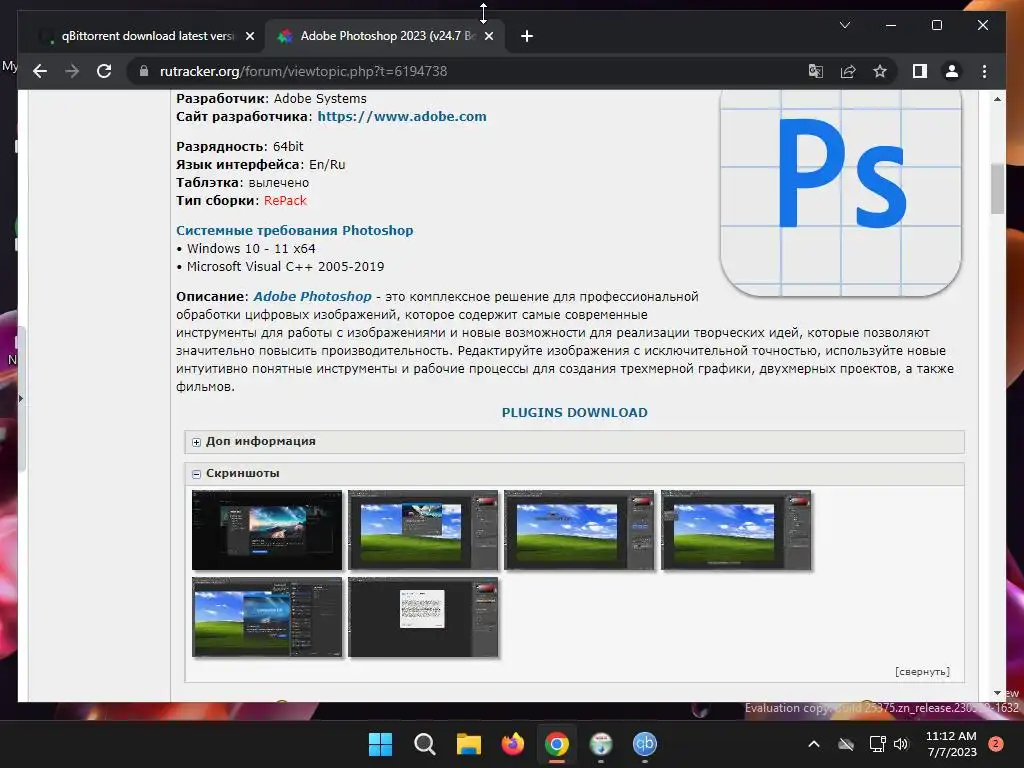Click text "Windows 10 - 11 x64"
This screenshot has width=1024, height=768.
click(x=251, y=249)
